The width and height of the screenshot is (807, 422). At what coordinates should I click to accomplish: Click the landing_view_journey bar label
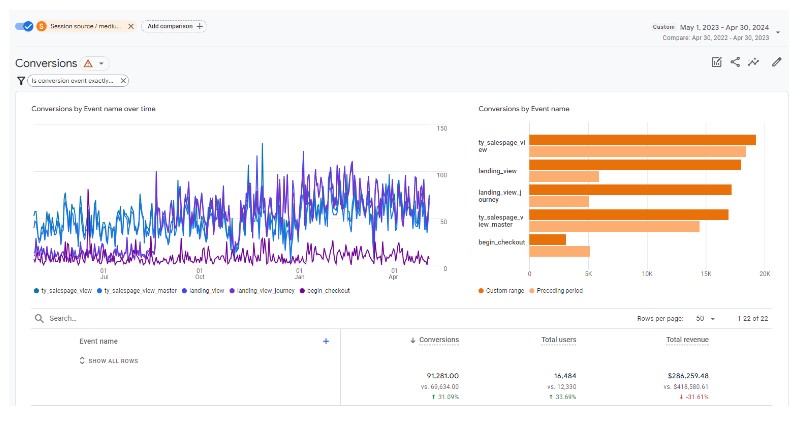(500, 196)
